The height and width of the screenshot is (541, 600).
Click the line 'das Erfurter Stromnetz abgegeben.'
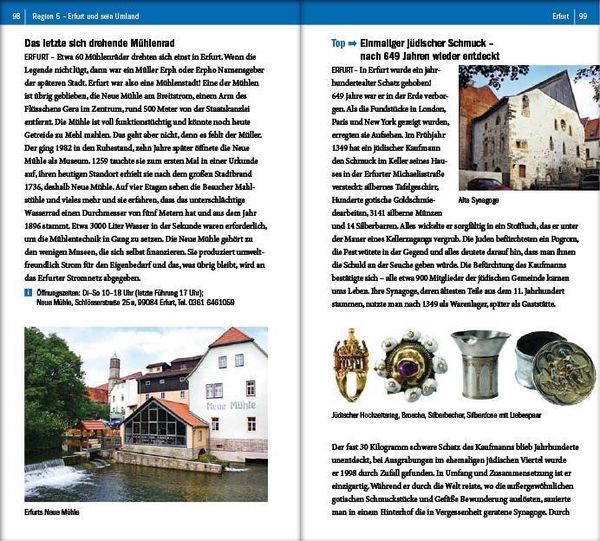82,278
